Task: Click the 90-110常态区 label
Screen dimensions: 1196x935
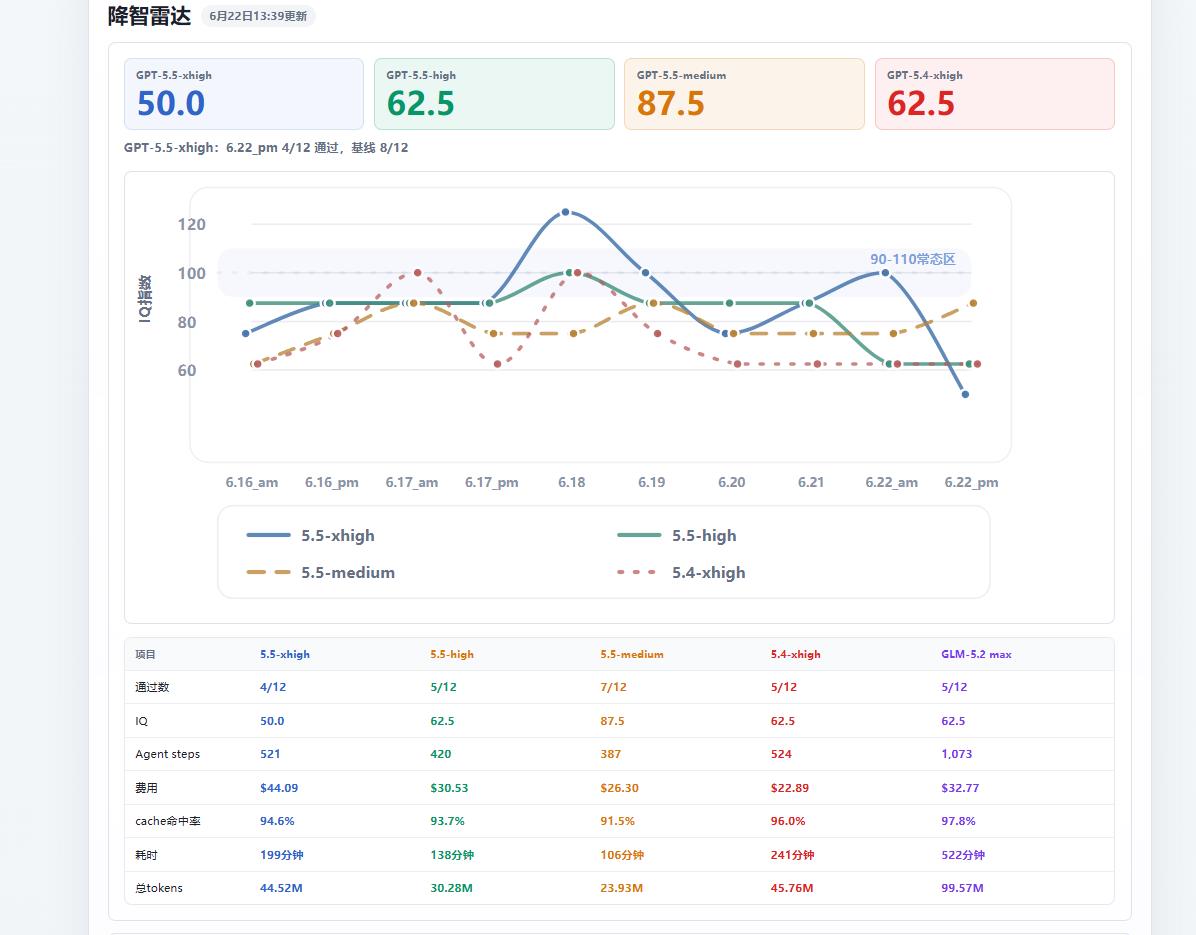Action: click(912, 259)
